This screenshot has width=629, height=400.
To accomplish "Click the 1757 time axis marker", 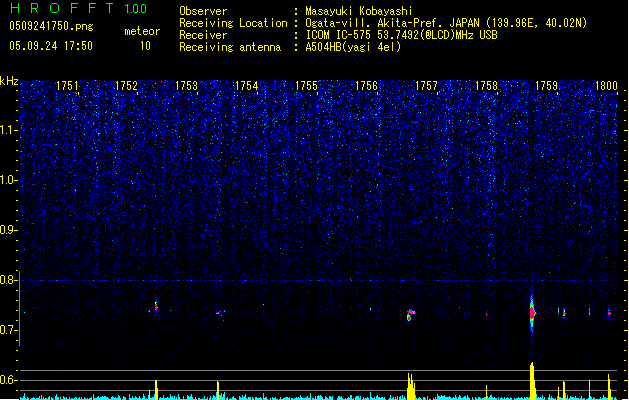I will (426, 86).
